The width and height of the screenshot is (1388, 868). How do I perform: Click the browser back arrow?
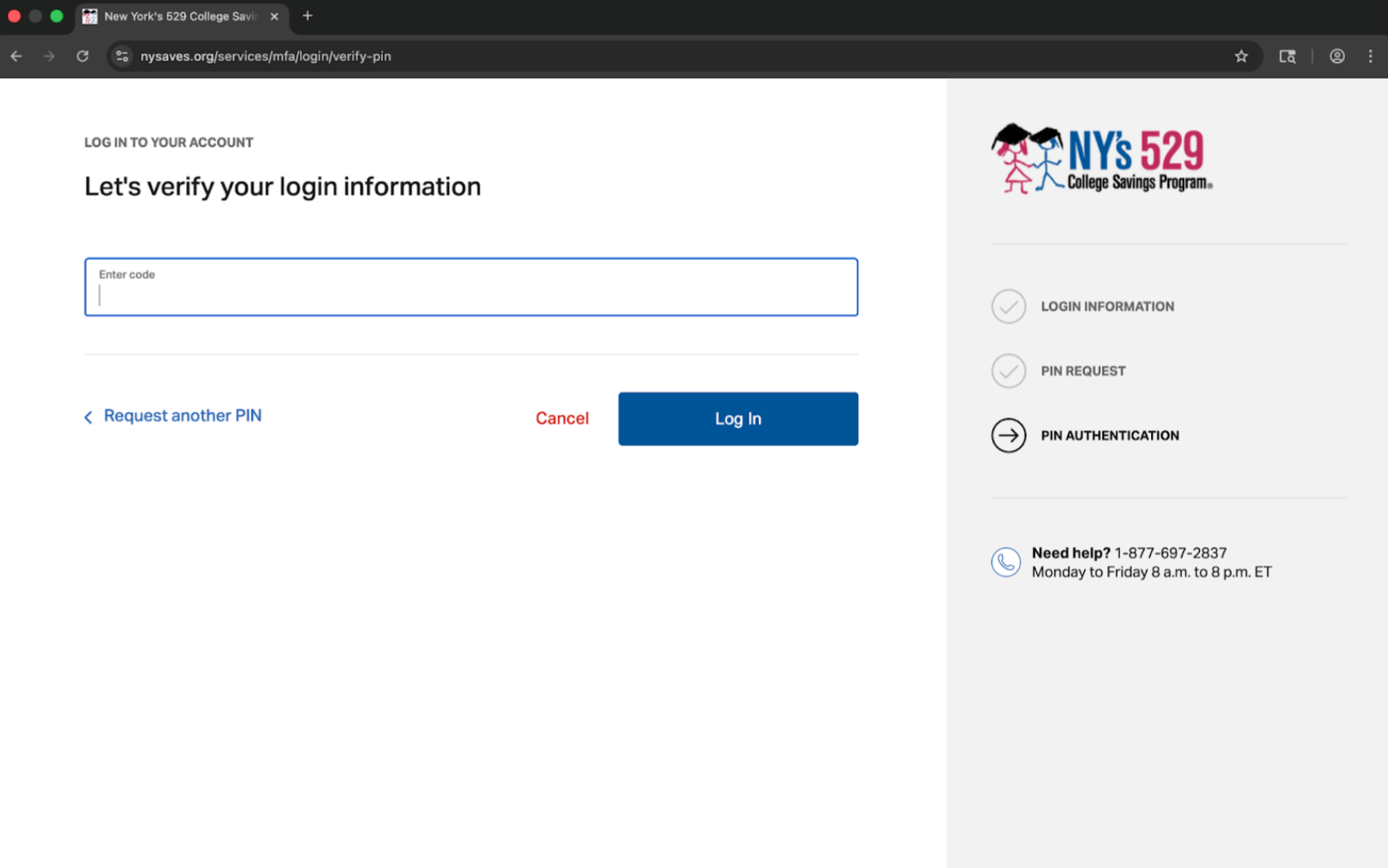(x=17, y=56)
